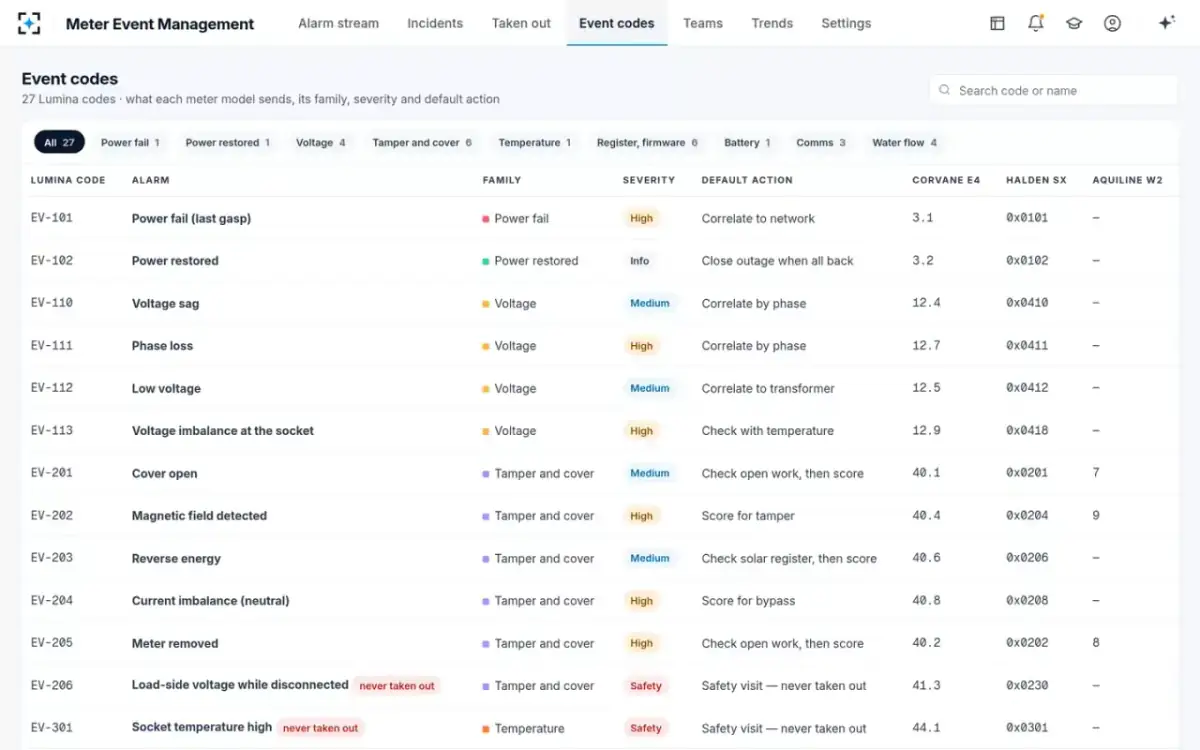1200x750 pixels.
Task: Click the LUMINA CODE column header
Action: click(68, 180)
